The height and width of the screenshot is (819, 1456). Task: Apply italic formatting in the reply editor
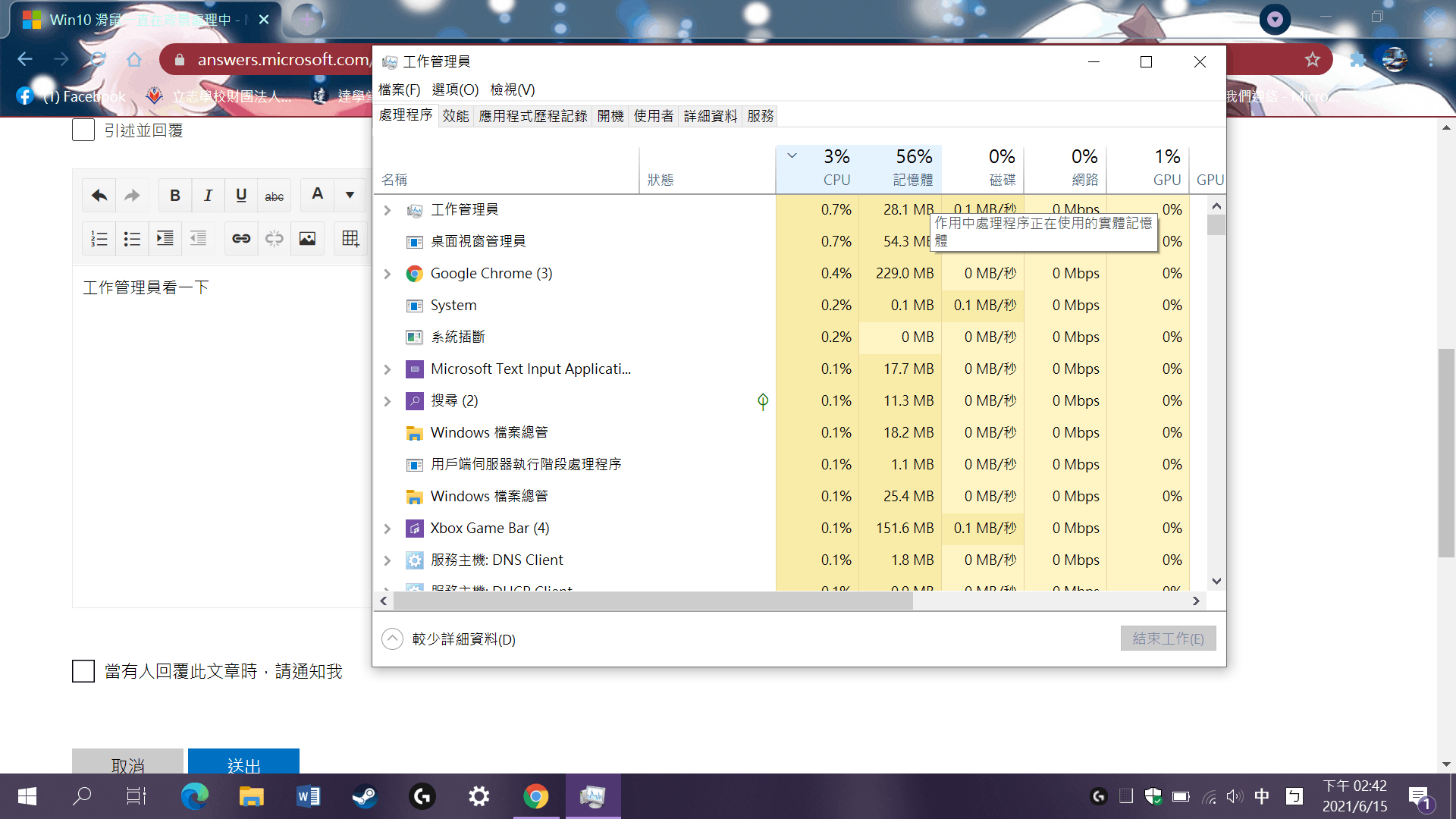208,196
